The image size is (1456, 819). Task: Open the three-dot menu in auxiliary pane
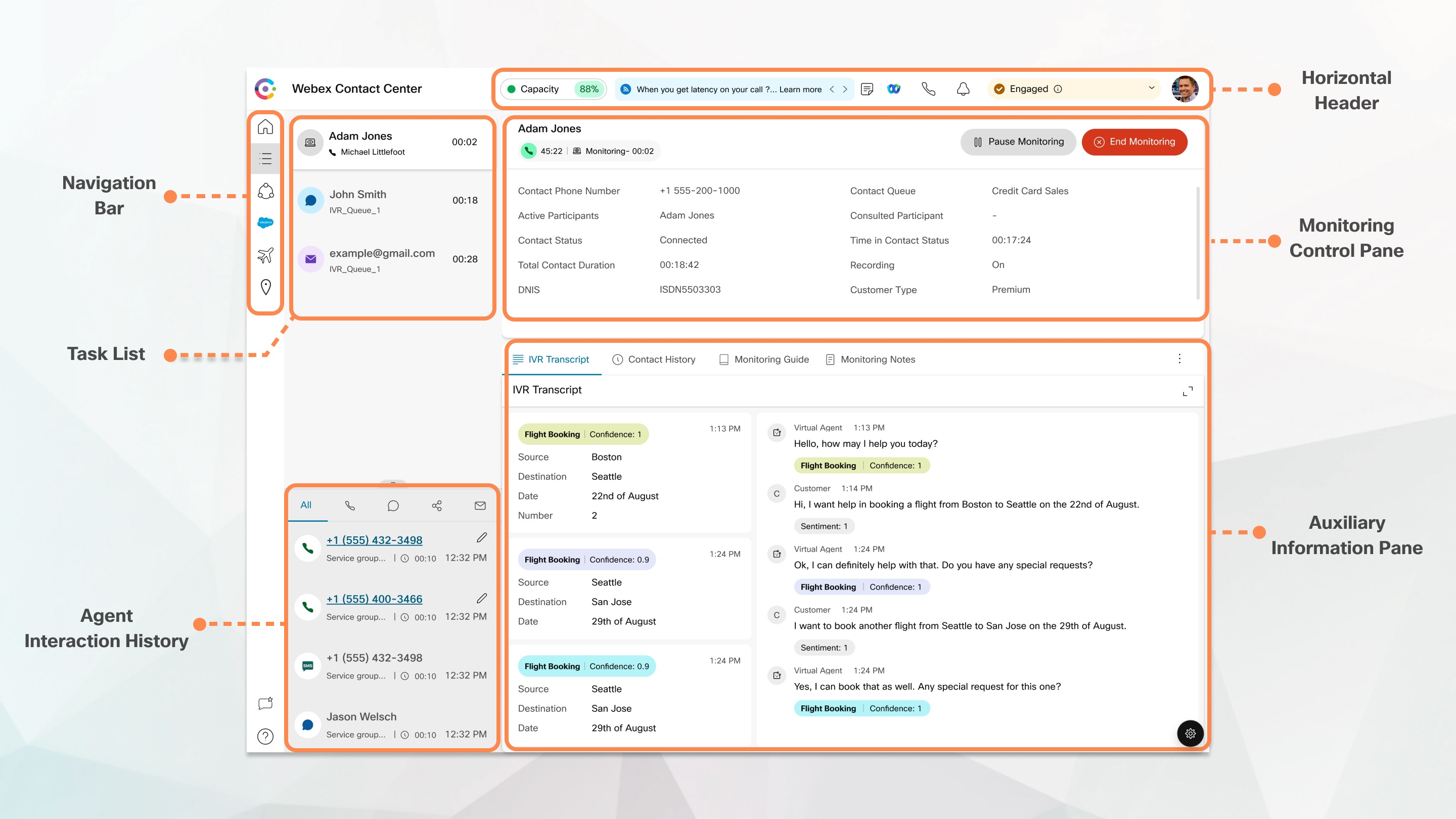(x=1179, y=358)
